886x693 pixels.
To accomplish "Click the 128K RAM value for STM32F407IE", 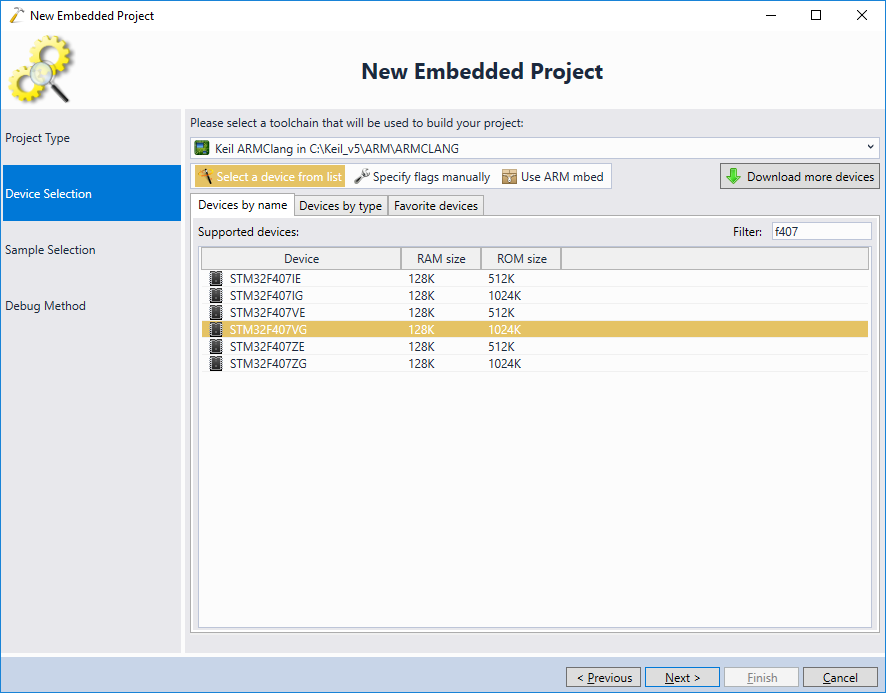I will tap(422, 279).
